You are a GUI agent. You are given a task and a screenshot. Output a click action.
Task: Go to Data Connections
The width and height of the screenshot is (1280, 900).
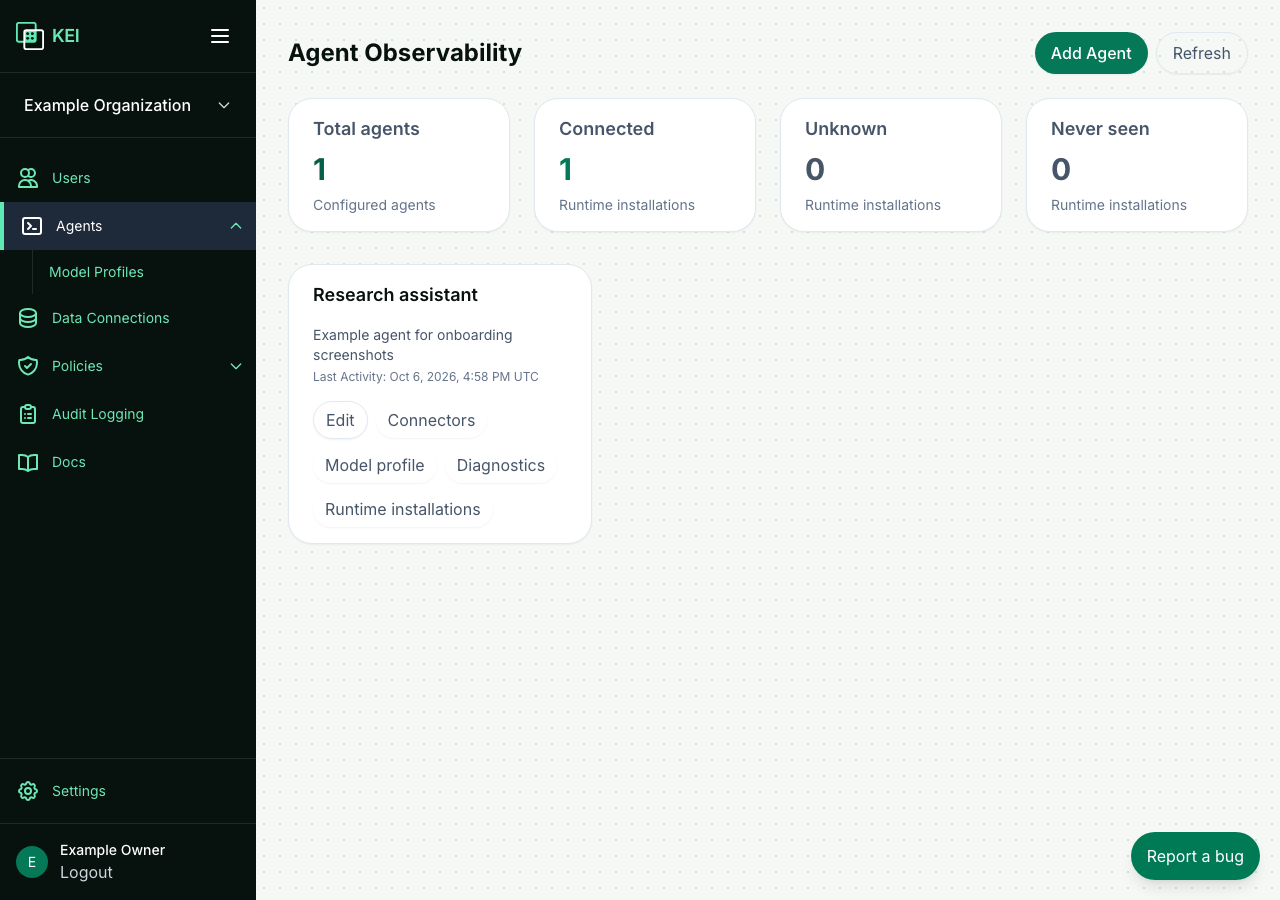tap(128, 318)
